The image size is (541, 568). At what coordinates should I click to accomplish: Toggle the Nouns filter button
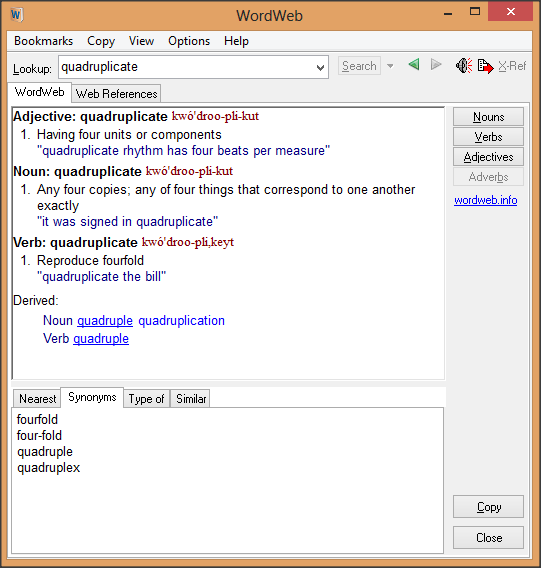488,117
